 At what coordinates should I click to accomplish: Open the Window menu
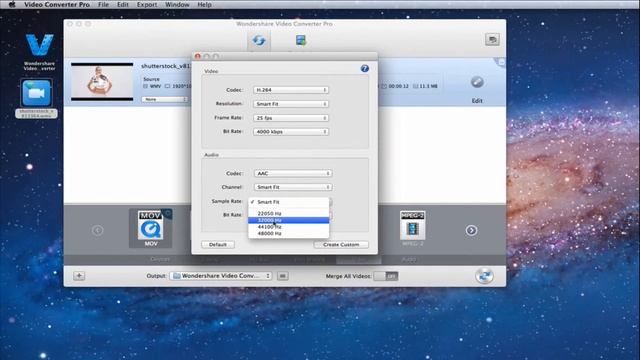coord(177,4)
